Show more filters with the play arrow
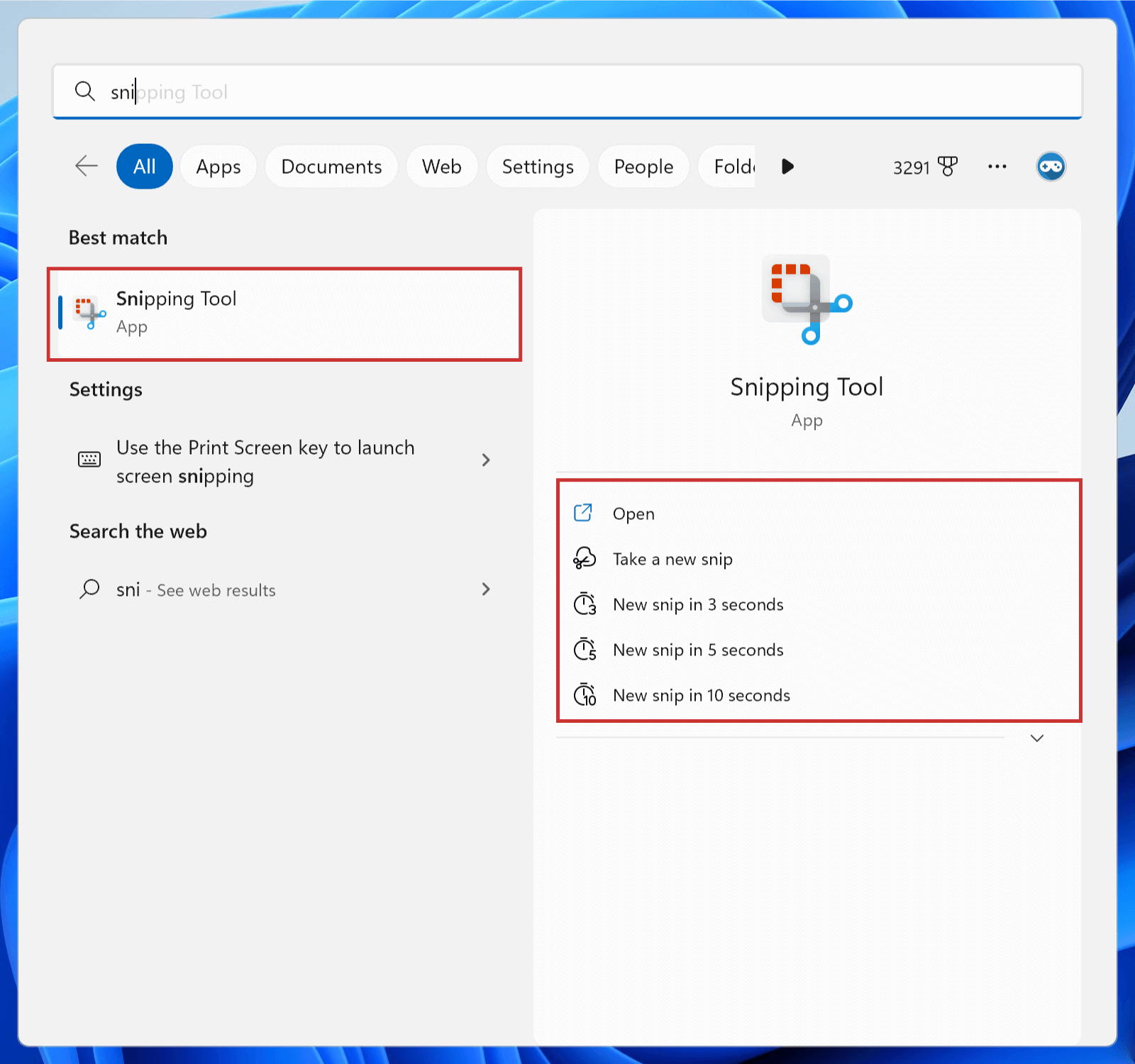Image resolution: width=1135 pixels, height=1064 pixels. pos(787,166)
